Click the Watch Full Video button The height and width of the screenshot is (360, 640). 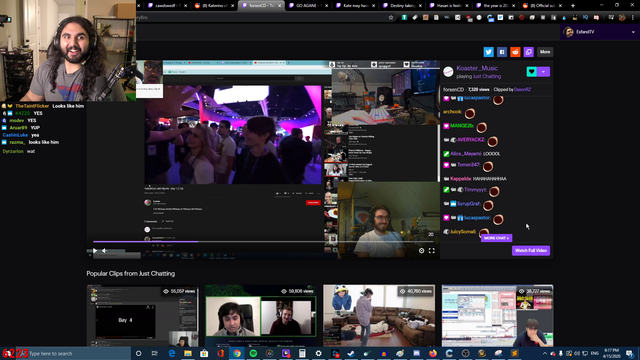[x=531, y=251]
